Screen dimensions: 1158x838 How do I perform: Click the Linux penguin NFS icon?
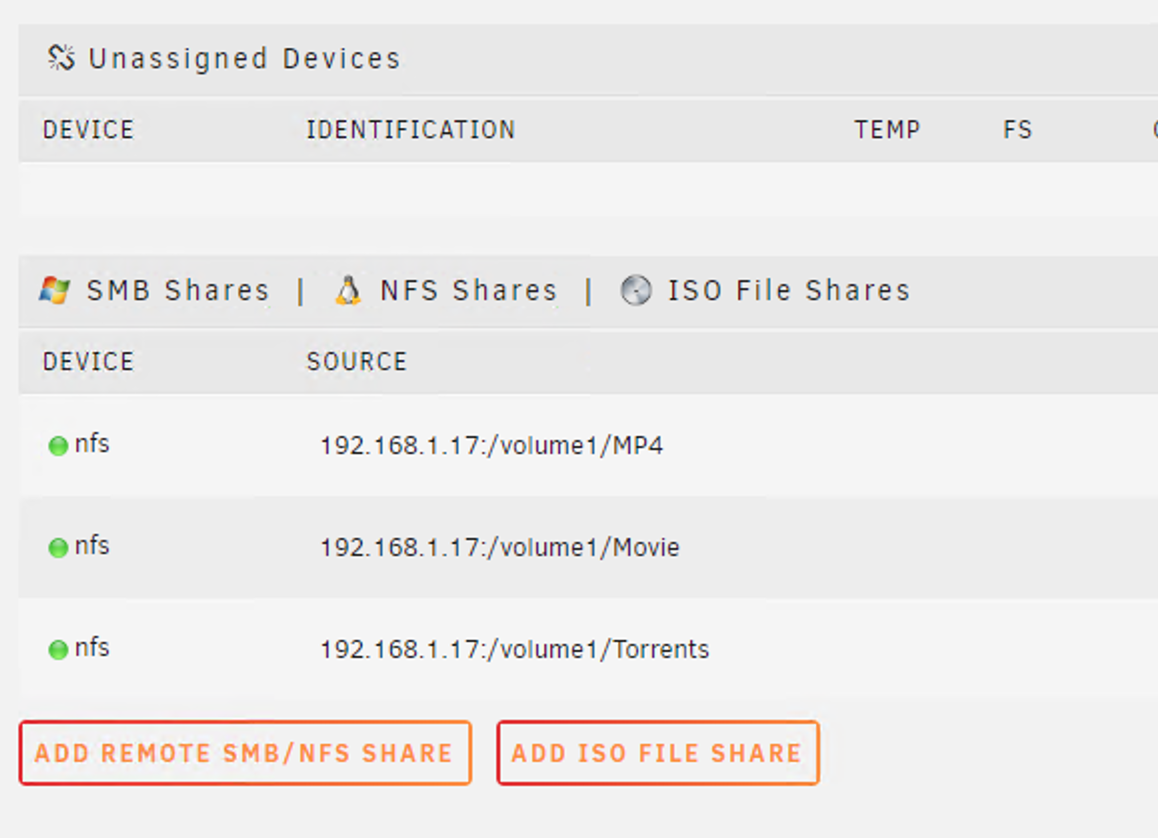(x=348, y=291)
